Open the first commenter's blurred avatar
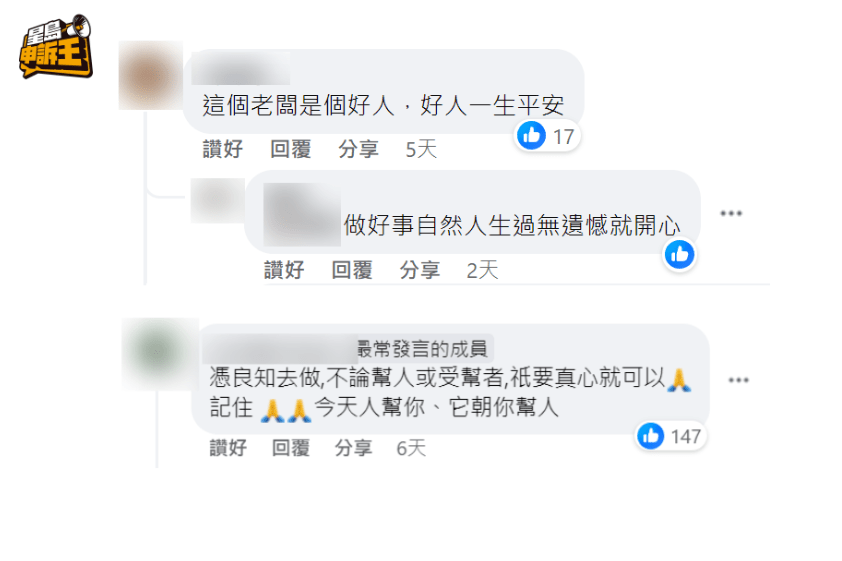 coord(150,75)
